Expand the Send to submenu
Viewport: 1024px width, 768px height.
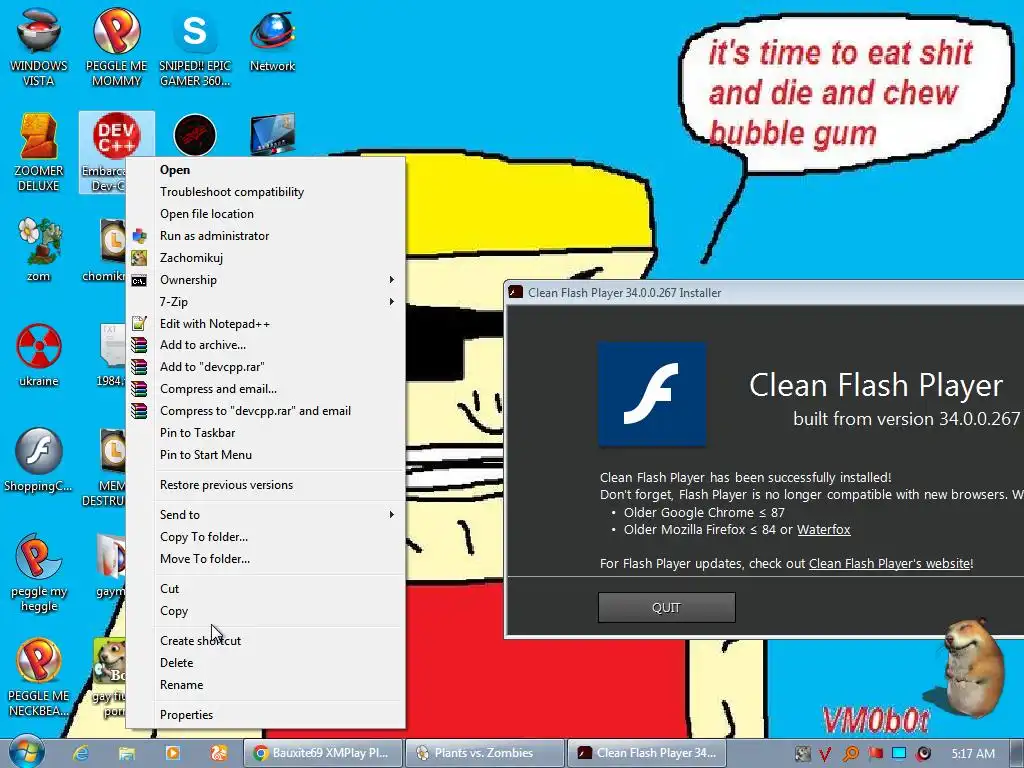click(x=265, y=515)
